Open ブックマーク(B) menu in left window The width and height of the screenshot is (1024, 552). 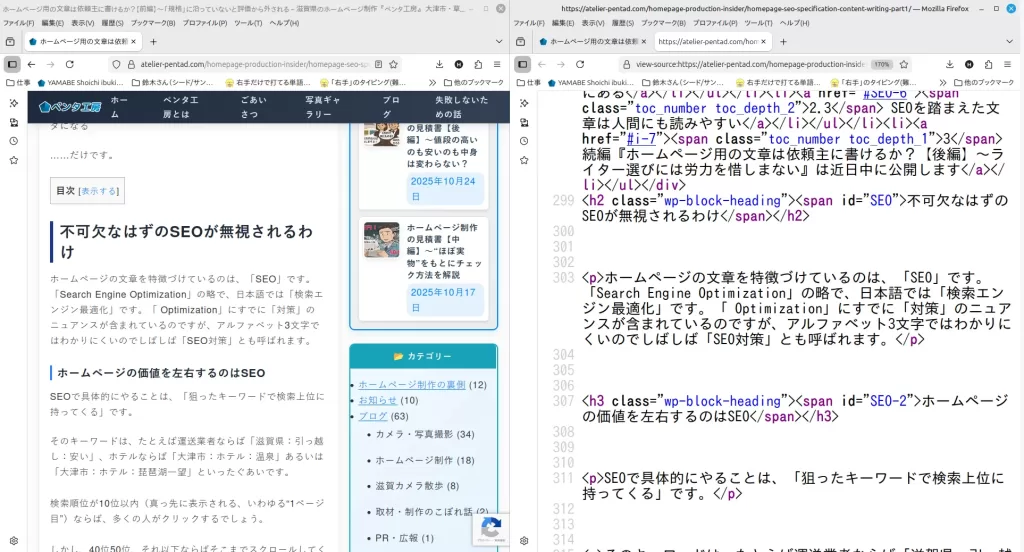pyautogui.click(x=153, y=23)
